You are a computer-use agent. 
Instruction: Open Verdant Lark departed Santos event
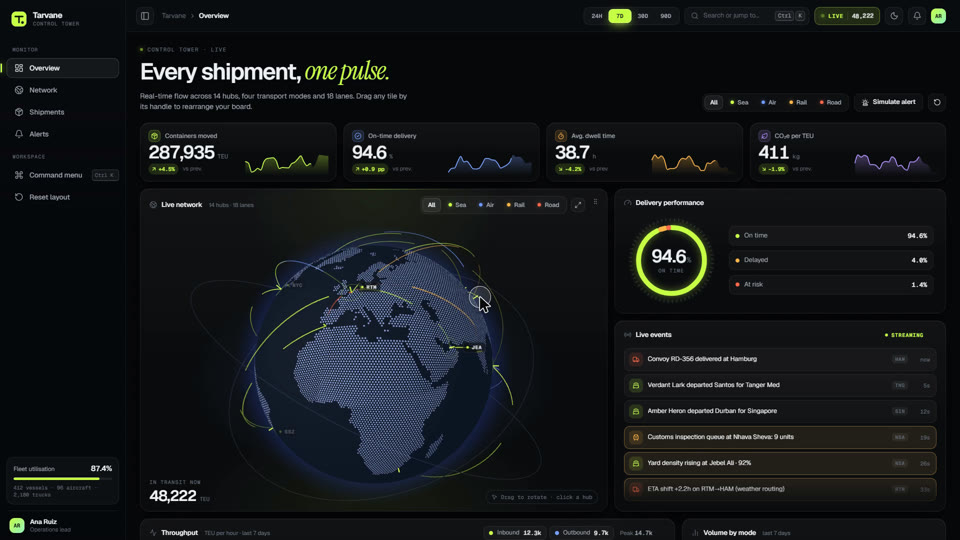coord(780,385)
